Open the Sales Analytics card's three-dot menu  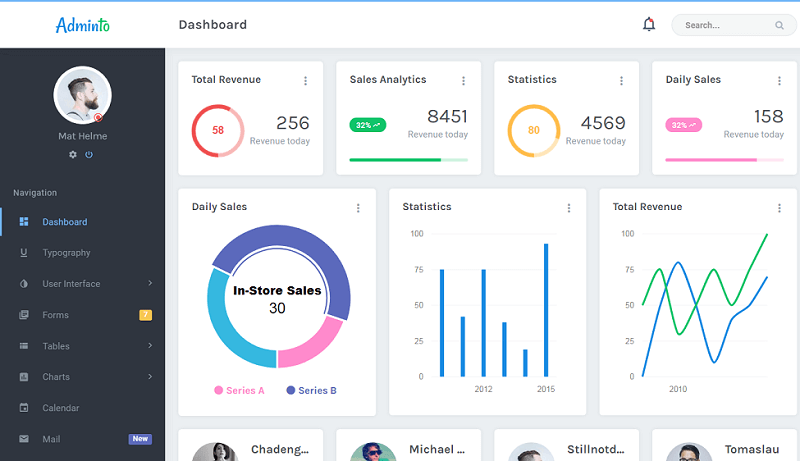click(463, 81)
